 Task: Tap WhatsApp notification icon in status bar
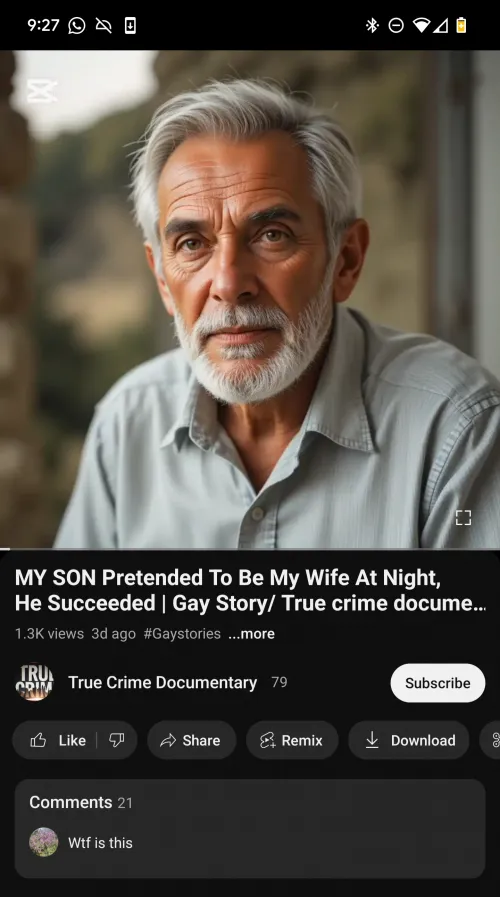click(x=77, y=26)
